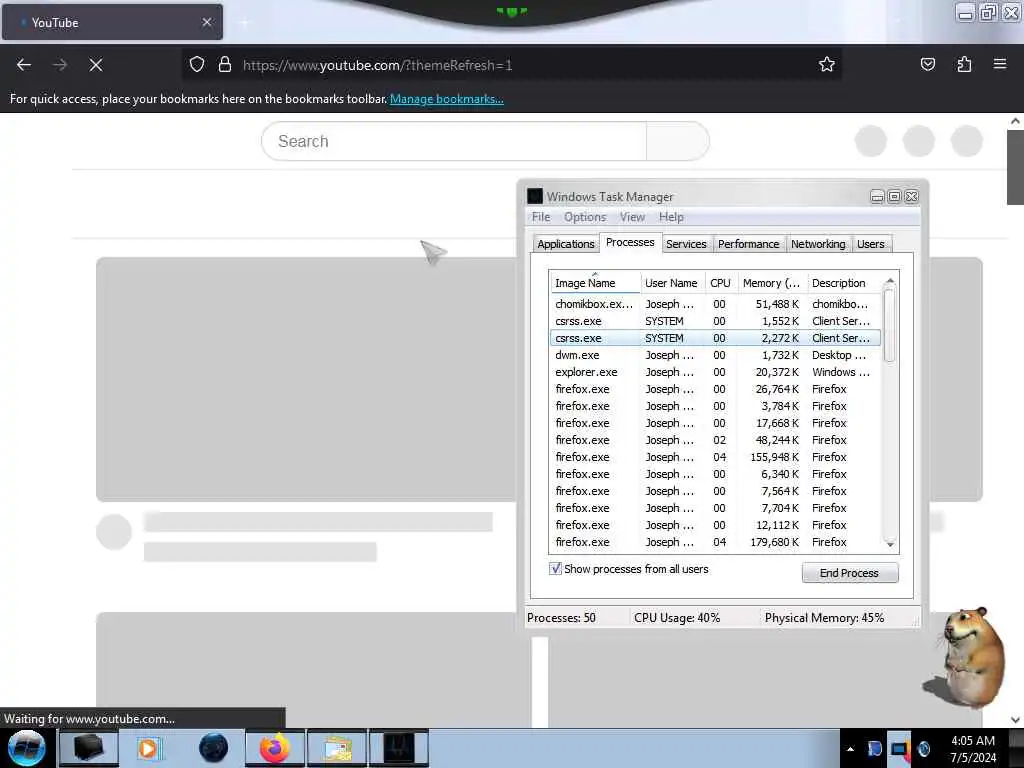The image size is (1024, 768).
Task: Click the browser back arrow
Action: tap(24, 65)
